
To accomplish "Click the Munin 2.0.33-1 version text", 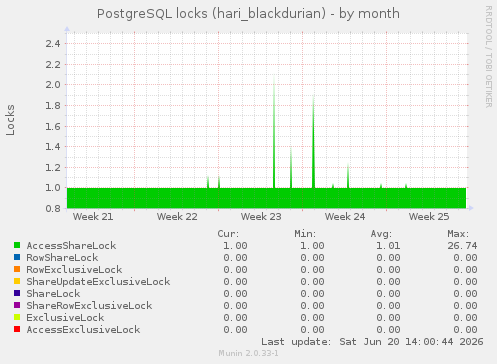I will pyautogui.click(x=248, y=353).
